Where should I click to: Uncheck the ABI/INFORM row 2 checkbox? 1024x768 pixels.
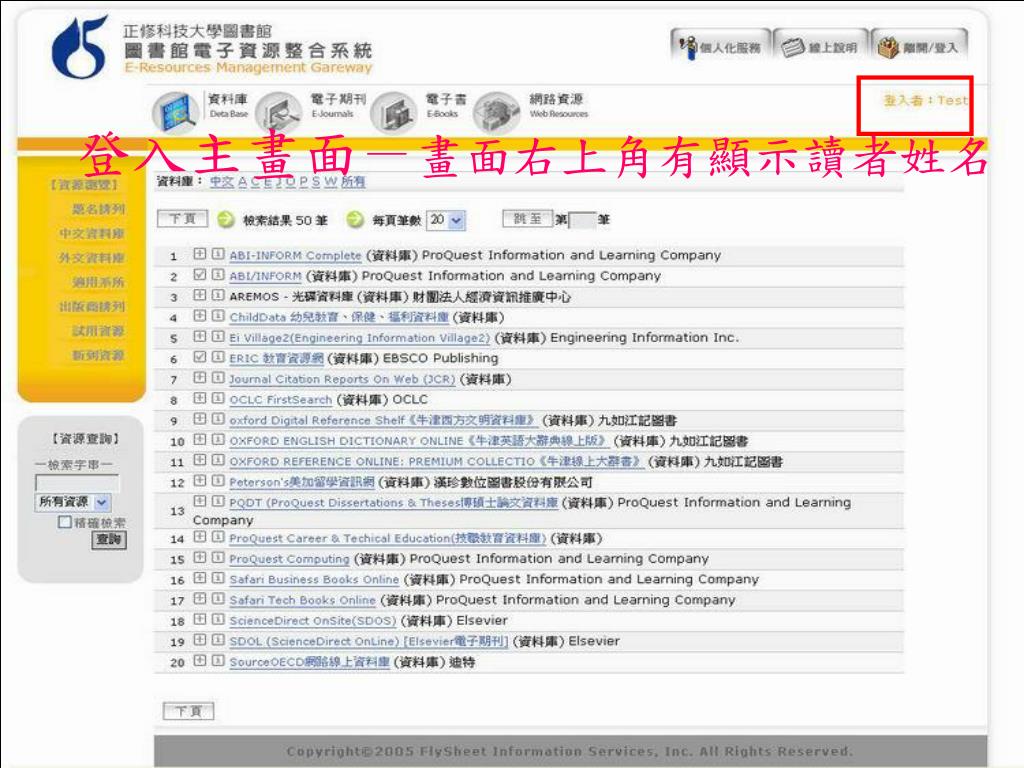[200, 275]
